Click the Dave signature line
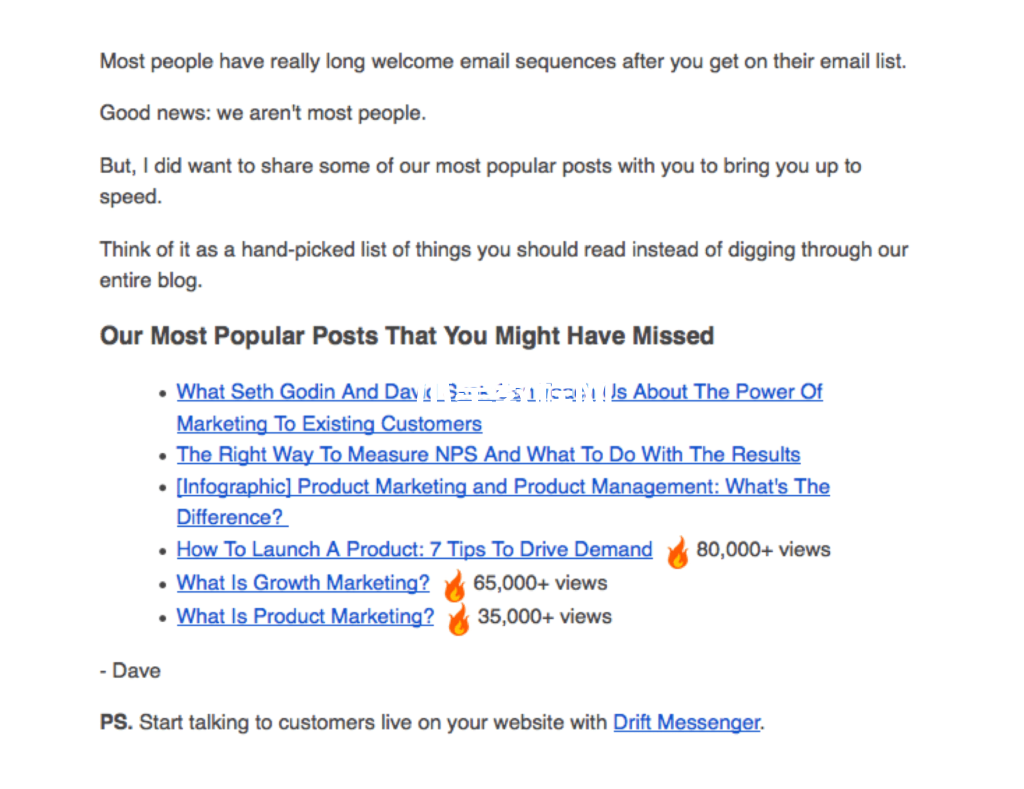The width and height of the screenshot is (1024, 789). coord(130,671)
